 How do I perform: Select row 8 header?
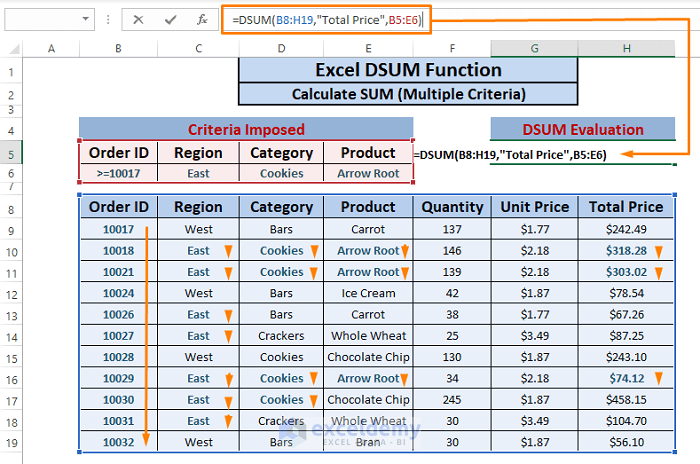coord(11,209)
